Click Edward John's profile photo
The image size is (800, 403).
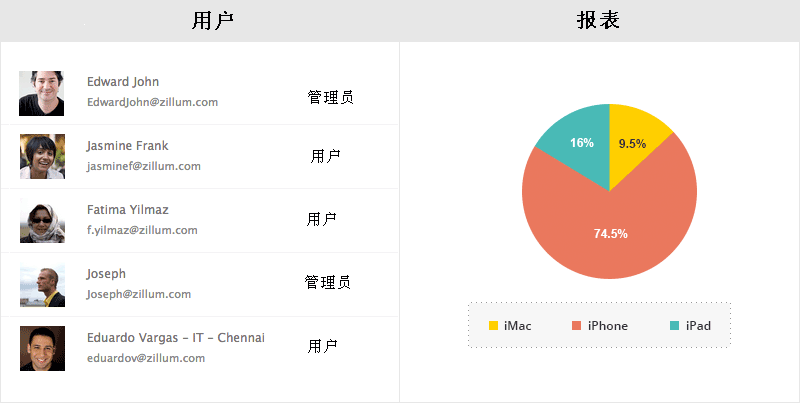[x=42, y=93]
